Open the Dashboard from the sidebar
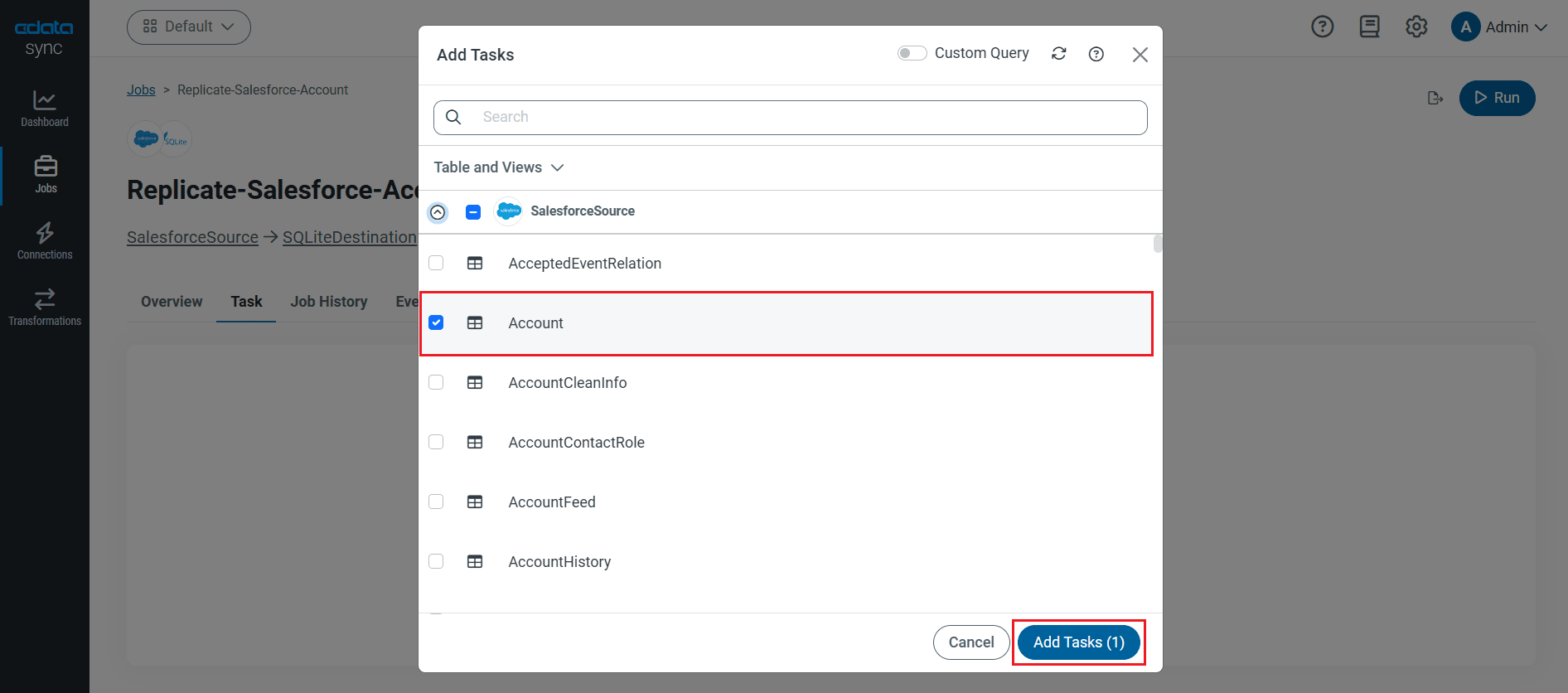This screenshot has height=693, width=1568. [x=45, y=109]
